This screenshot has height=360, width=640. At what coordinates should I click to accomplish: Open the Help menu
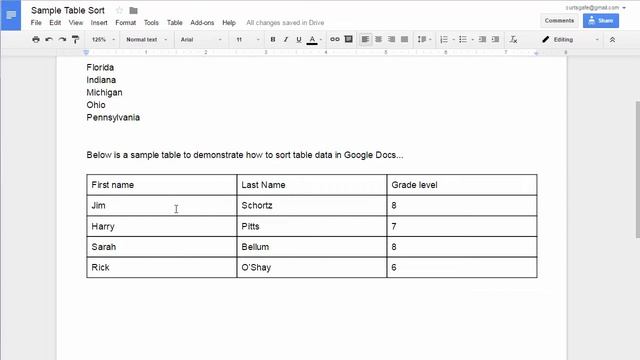[229, 22]
